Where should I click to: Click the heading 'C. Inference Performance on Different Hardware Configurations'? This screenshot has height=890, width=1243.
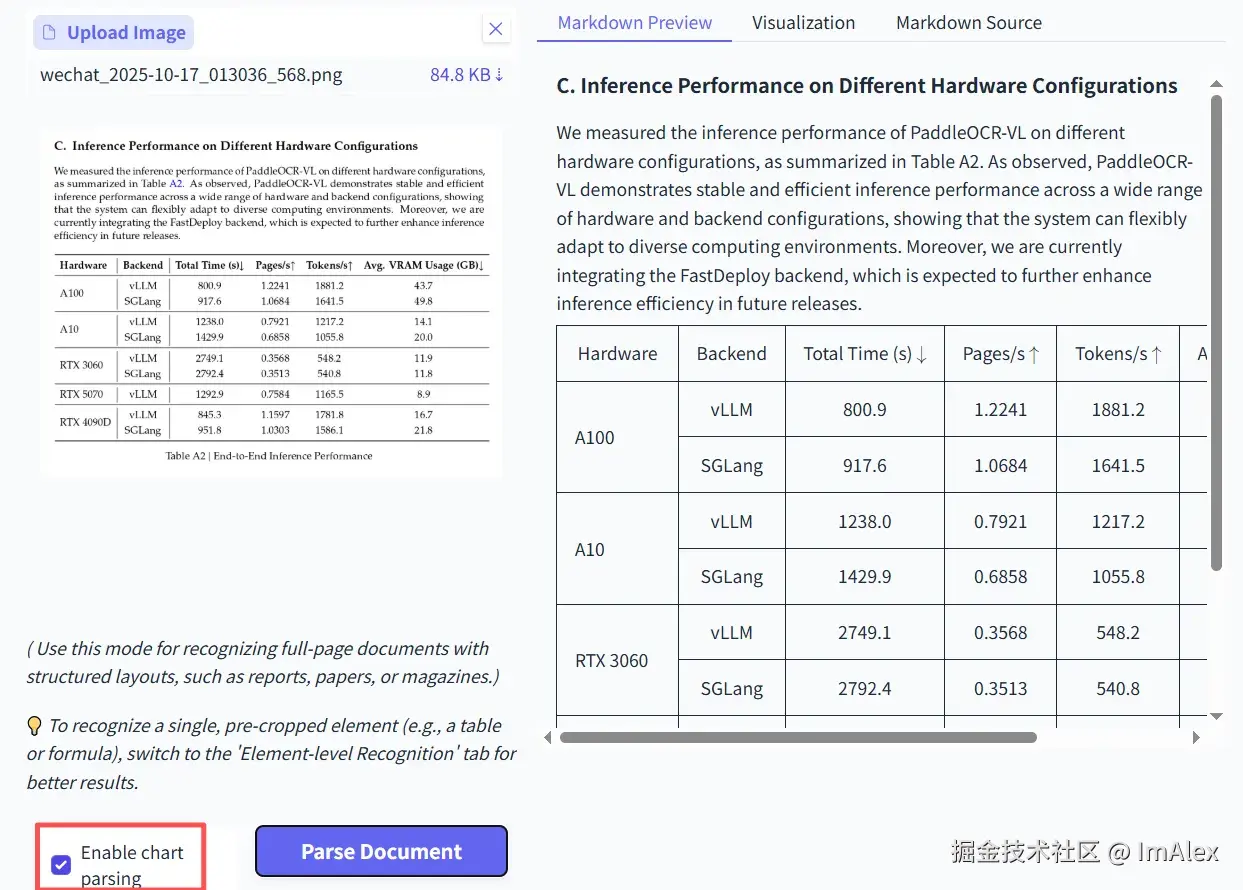coord(867,86)
